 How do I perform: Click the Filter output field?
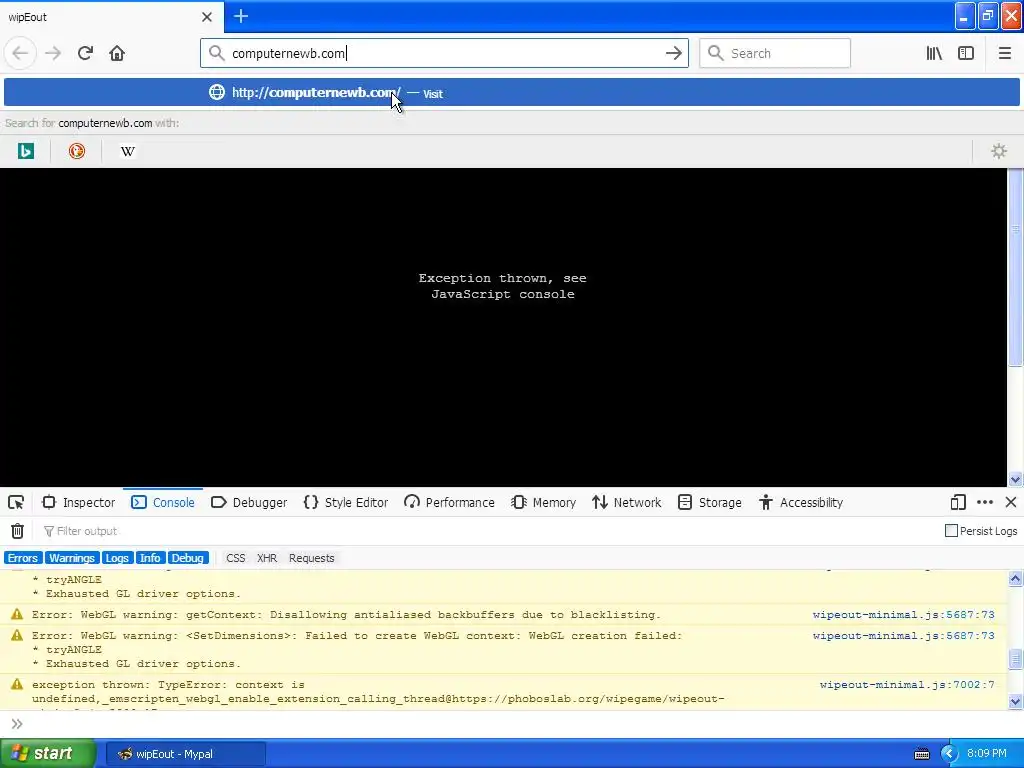coord(490,531)
